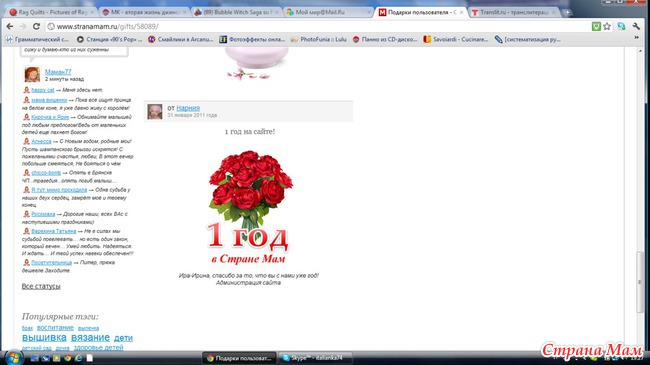Open the chicco-bomb user status link
Viewport: 650px width, 365px height.
46,173
